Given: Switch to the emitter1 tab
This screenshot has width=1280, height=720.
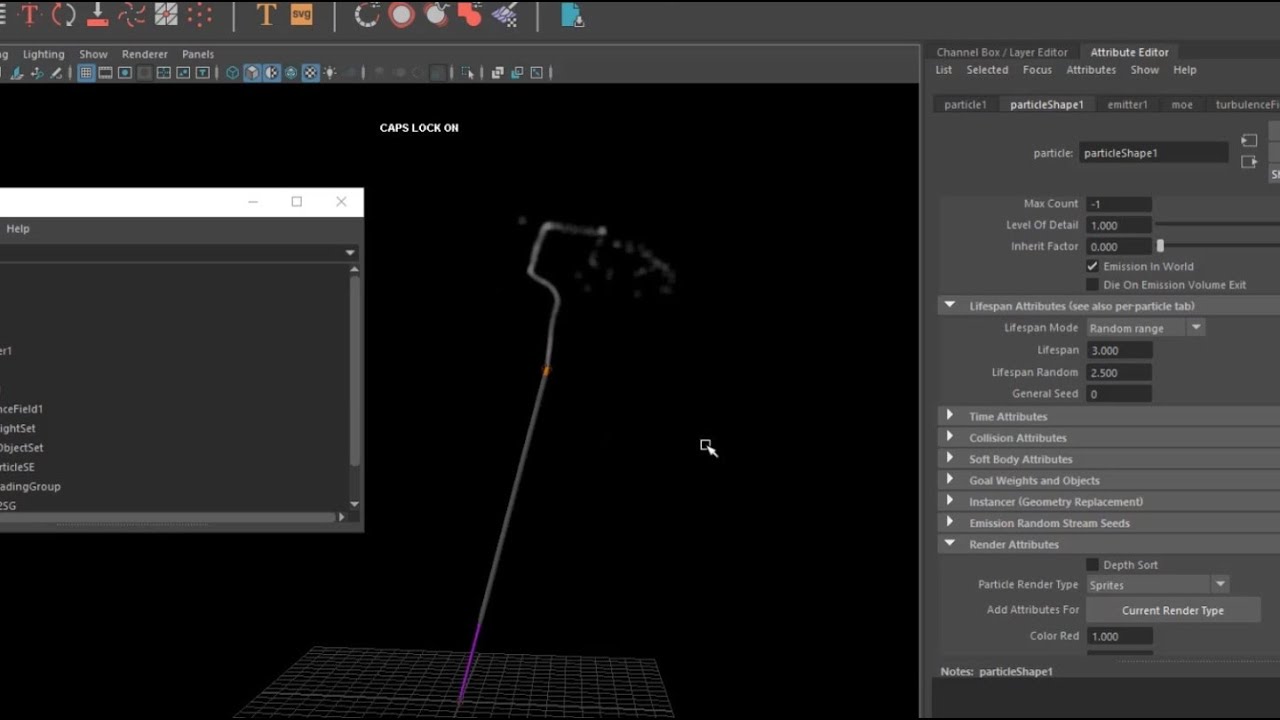Looking at the screenshot, I should (1127, 104).
